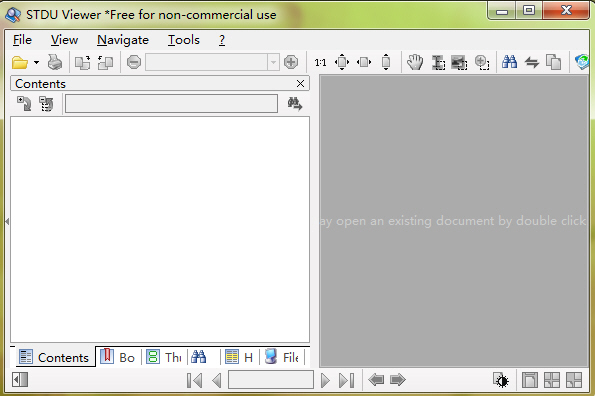Image resolution: width=595 pixels, height=396 pixels.
Task: Zoom in using the plus button
Action: (291, 62)
